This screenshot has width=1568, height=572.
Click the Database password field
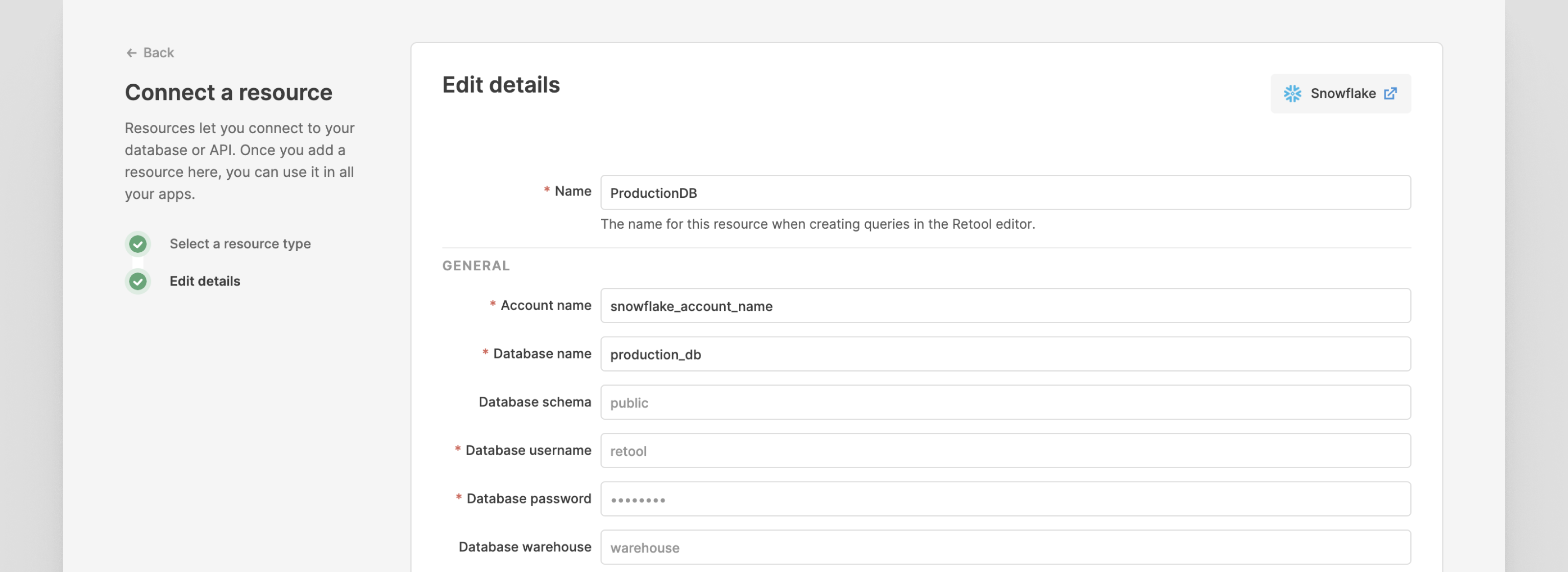tap(1004, 499)
